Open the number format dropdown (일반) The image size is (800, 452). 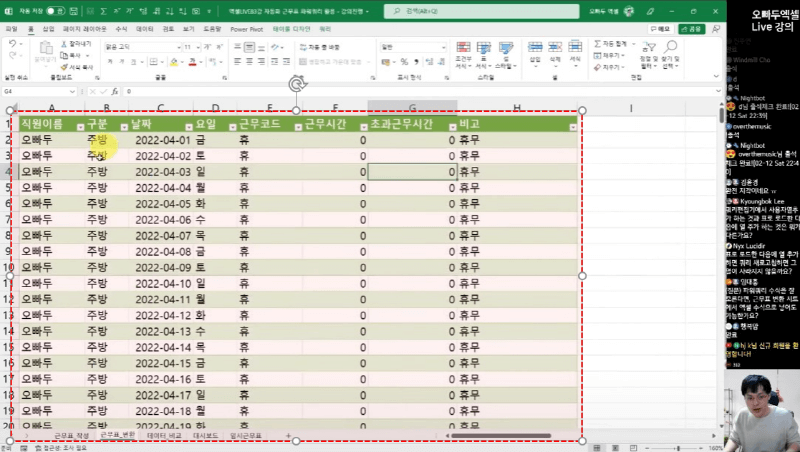tap(444, 47)
